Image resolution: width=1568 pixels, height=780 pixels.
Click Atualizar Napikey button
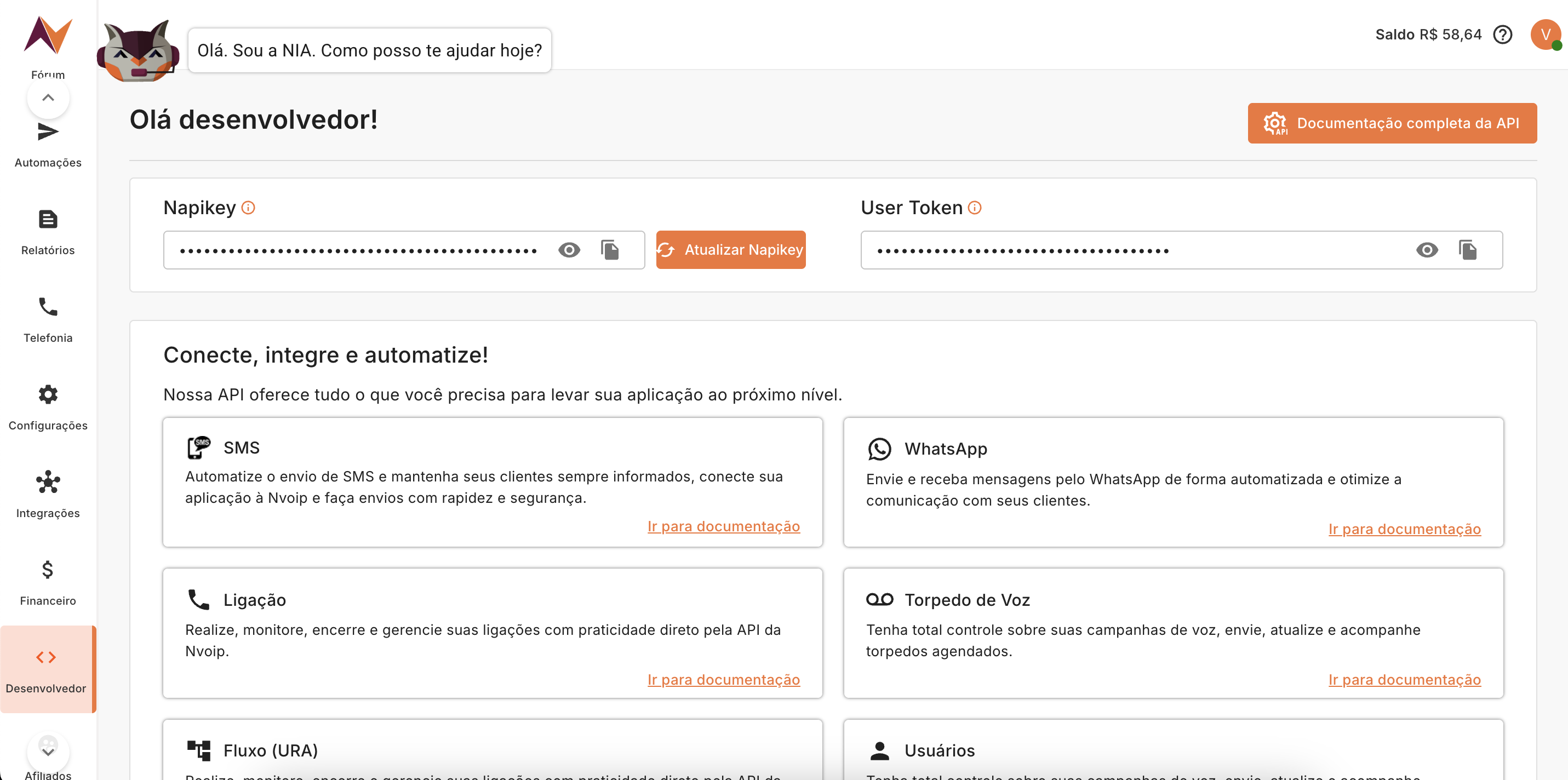(730, 250)
